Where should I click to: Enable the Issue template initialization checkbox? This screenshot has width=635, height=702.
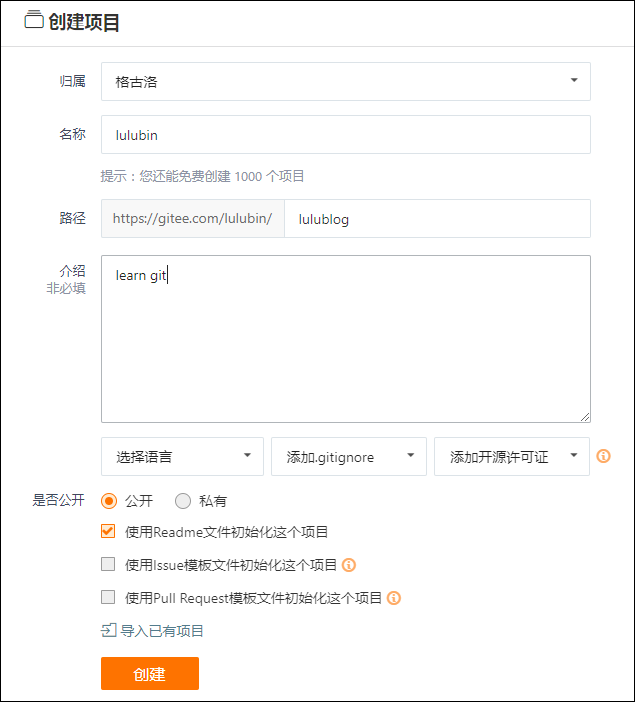point(108,564)
